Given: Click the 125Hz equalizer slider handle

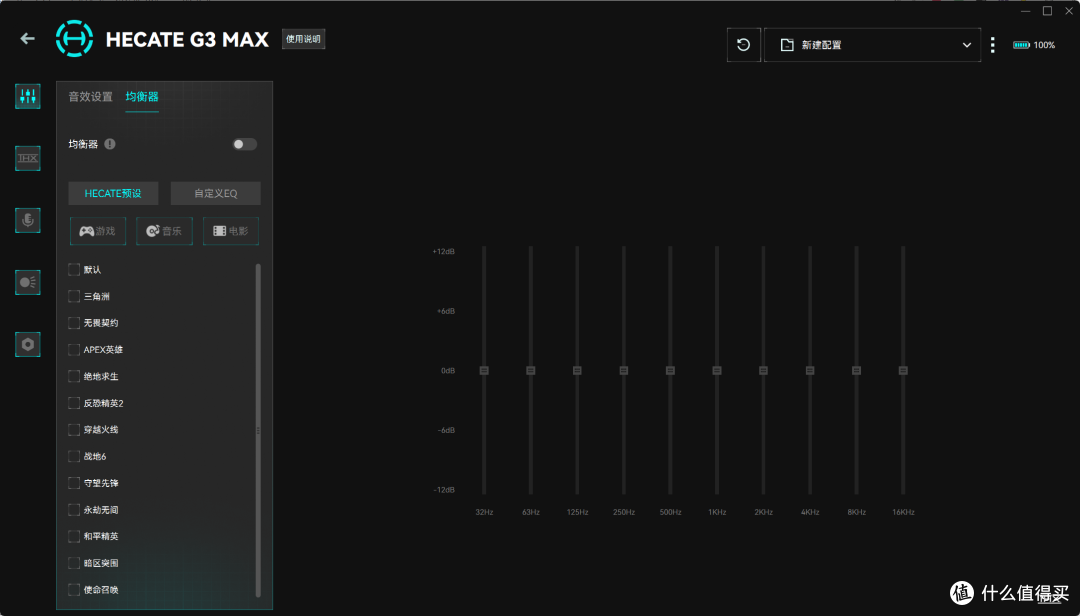Looking at the screenshot, I should pos(577,371).
